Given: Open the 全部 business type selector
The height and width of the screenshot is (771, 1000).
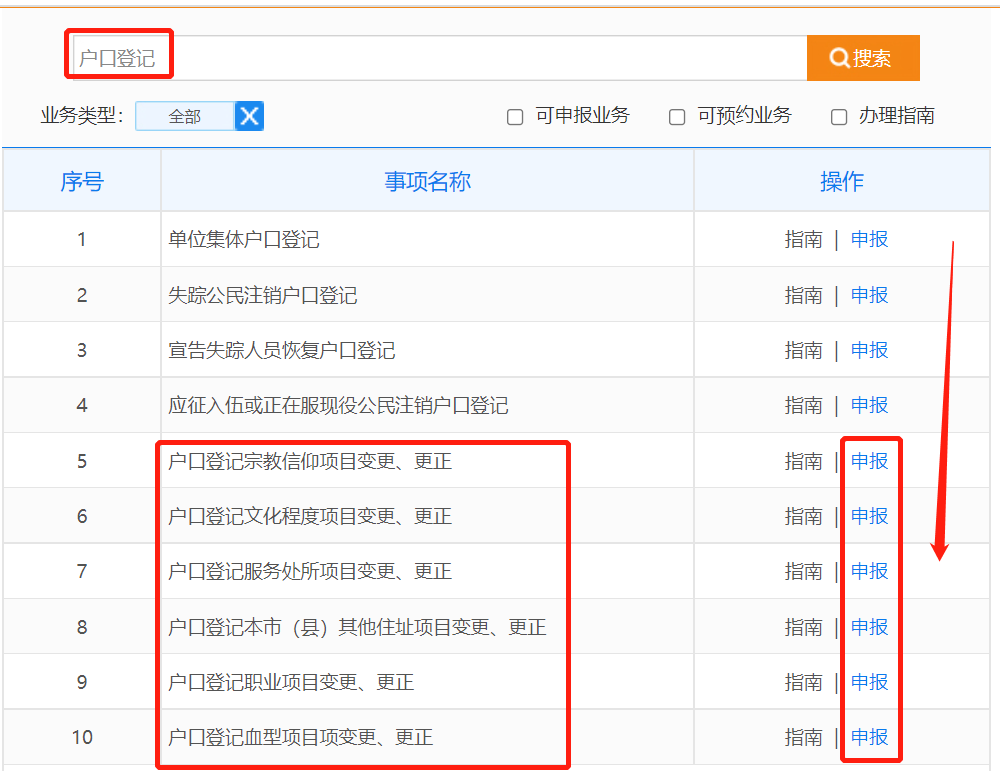Looking at the screenshot, I should pos(185,116).
